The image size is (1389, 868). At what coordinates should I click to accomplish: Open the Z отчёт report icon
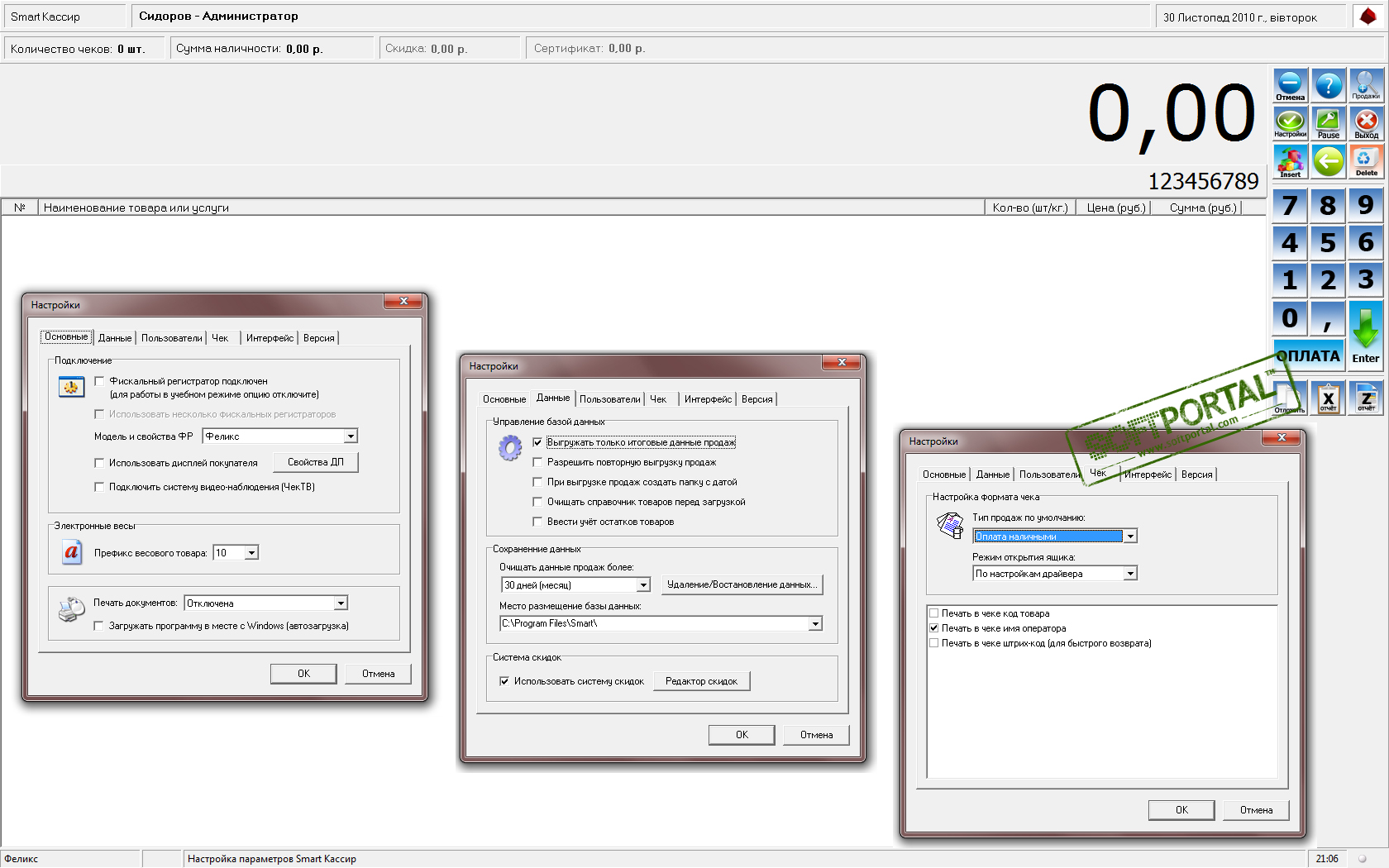1367,398
